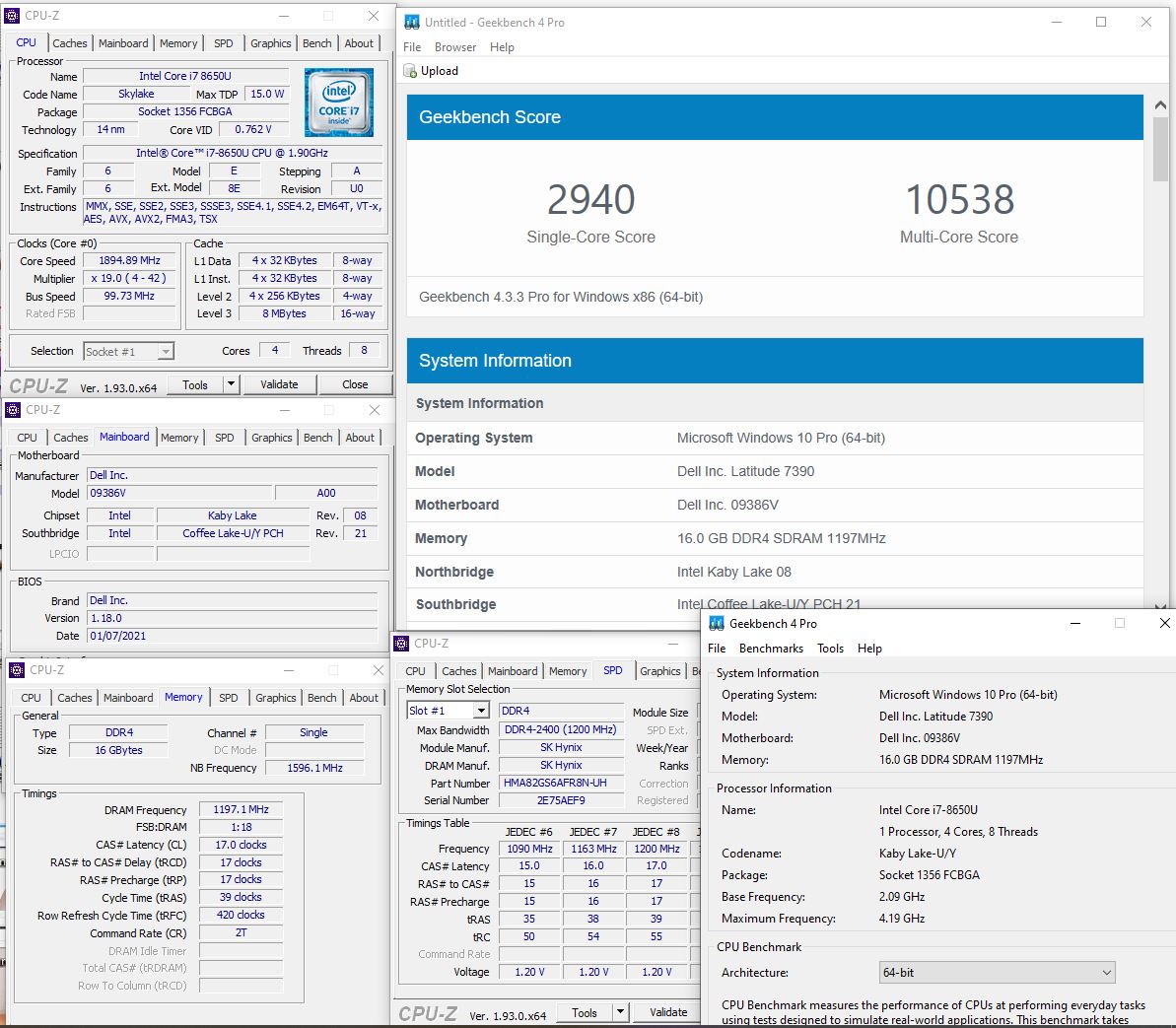Click the Maximum Frequency 4.19 GHz value
1176x1028 pixels.
(x=902, y=919)
